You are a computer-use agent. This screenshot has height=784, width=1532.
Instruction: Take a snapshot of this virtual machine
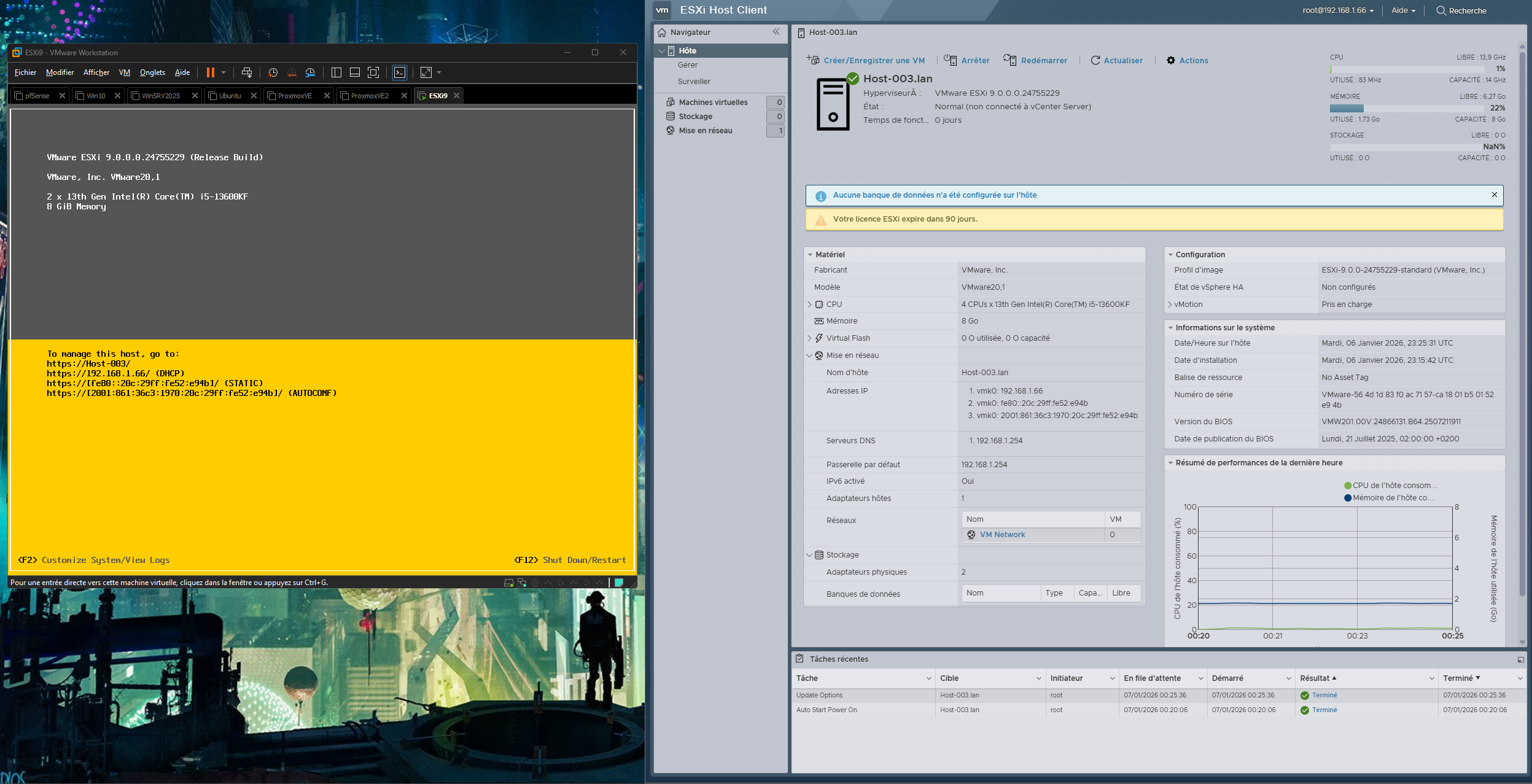tap(273, 72)
